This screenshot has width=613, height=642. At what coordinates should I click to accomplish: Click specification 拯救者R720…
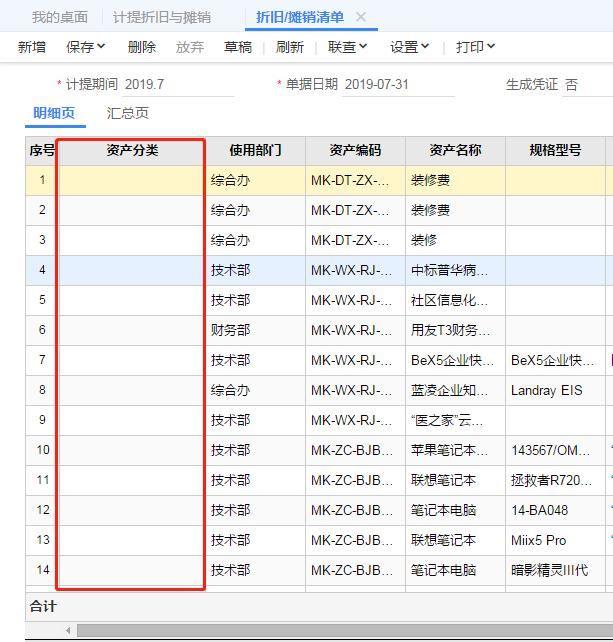pyautogui.click(x=551, y=480)
